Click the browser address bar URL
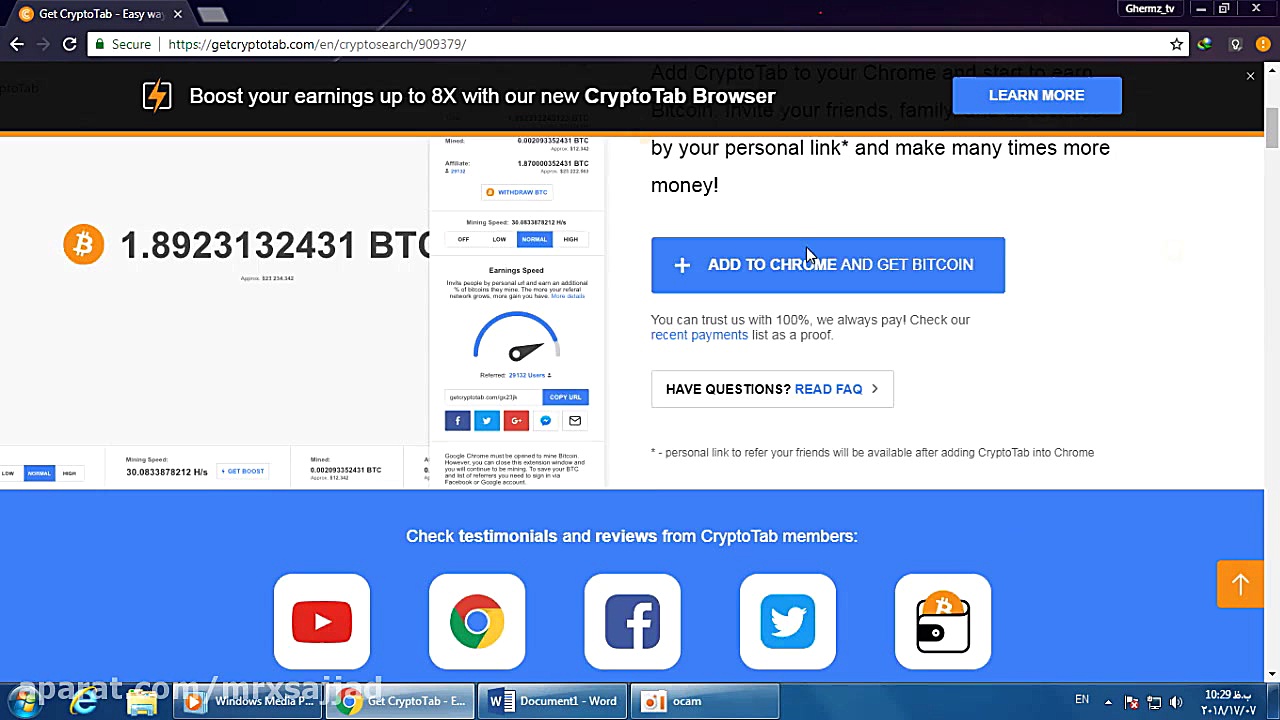This screenshot has height=720, width=1280. pyautogui.click(x=317, y=44)
